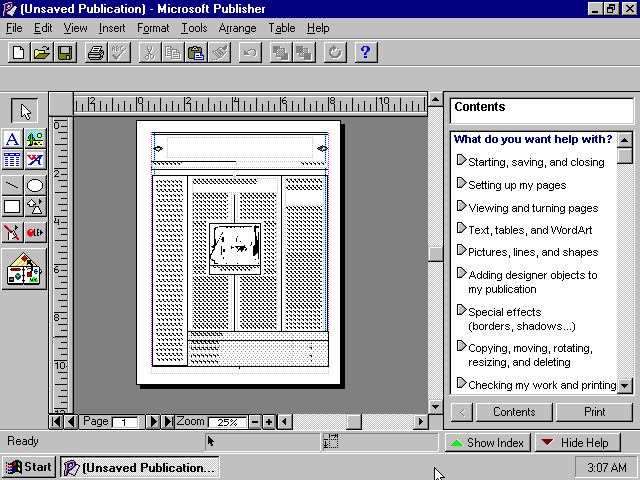
Task: Click the New publication toolbar icon
Action: point(19,53)
